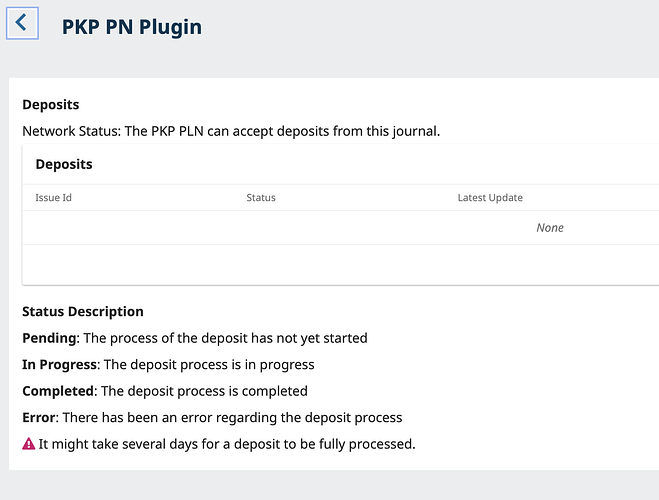Viewport: 659px width, 500px height.
Task: Select the Latest Update column header
Action: tap(490, 198)
